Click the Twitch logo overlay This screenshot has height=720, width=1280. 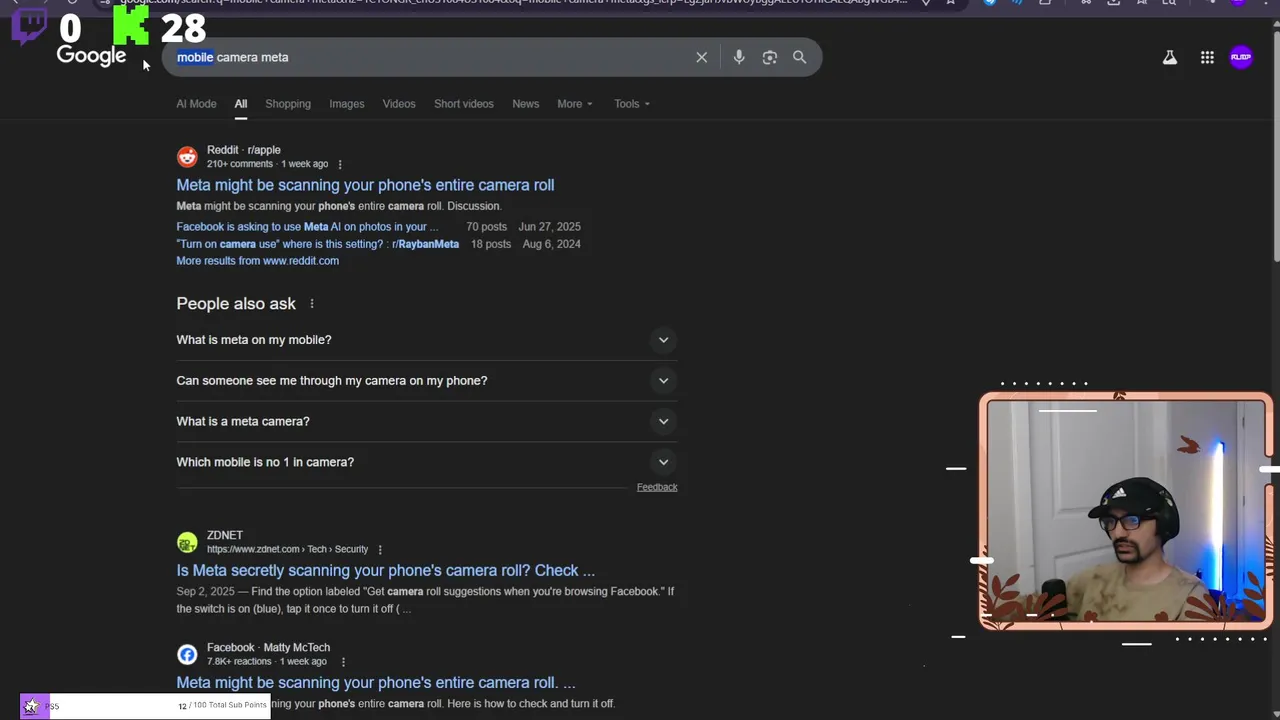pos(29,27)
